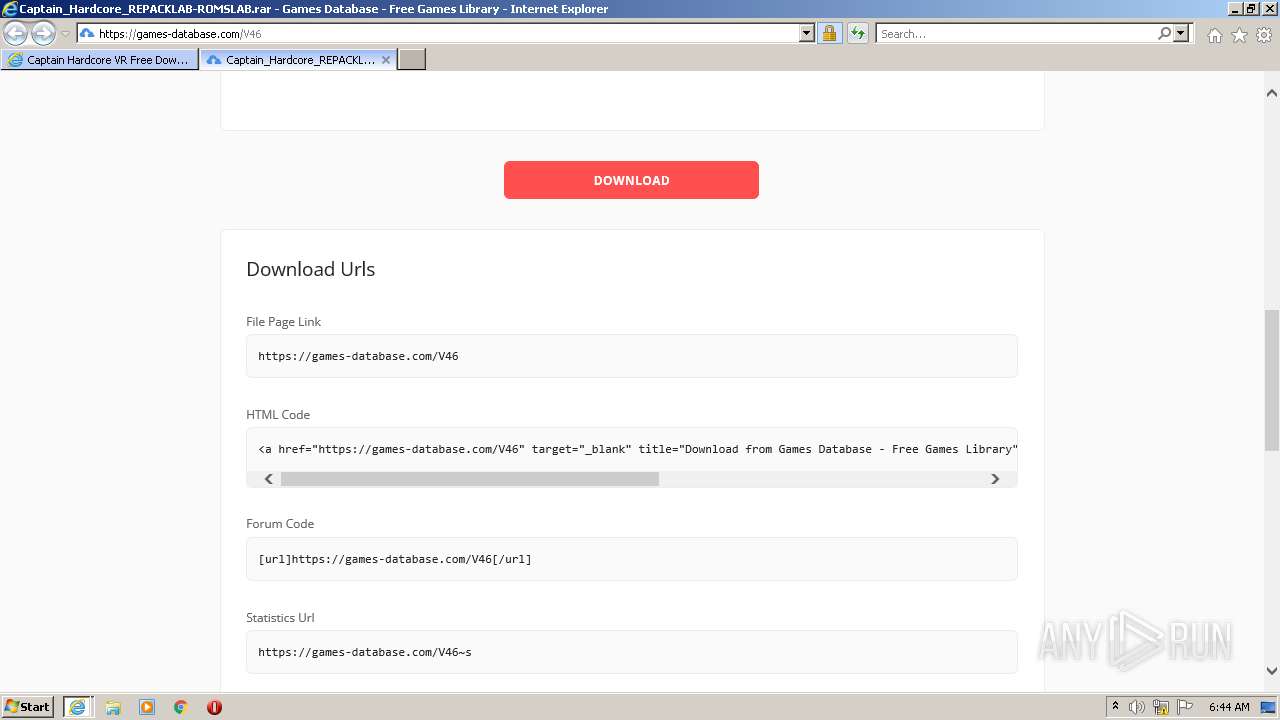The height and width of the screenshot is (720, 1280).
Task: Switch to Captain Hardcore VR Free Download tab
Action: (99, 60)
